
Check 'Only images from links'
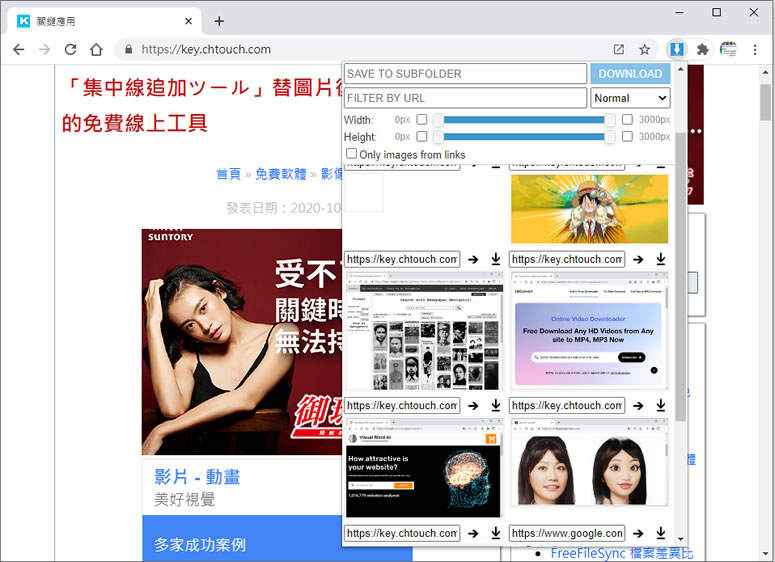click(351, 154)
